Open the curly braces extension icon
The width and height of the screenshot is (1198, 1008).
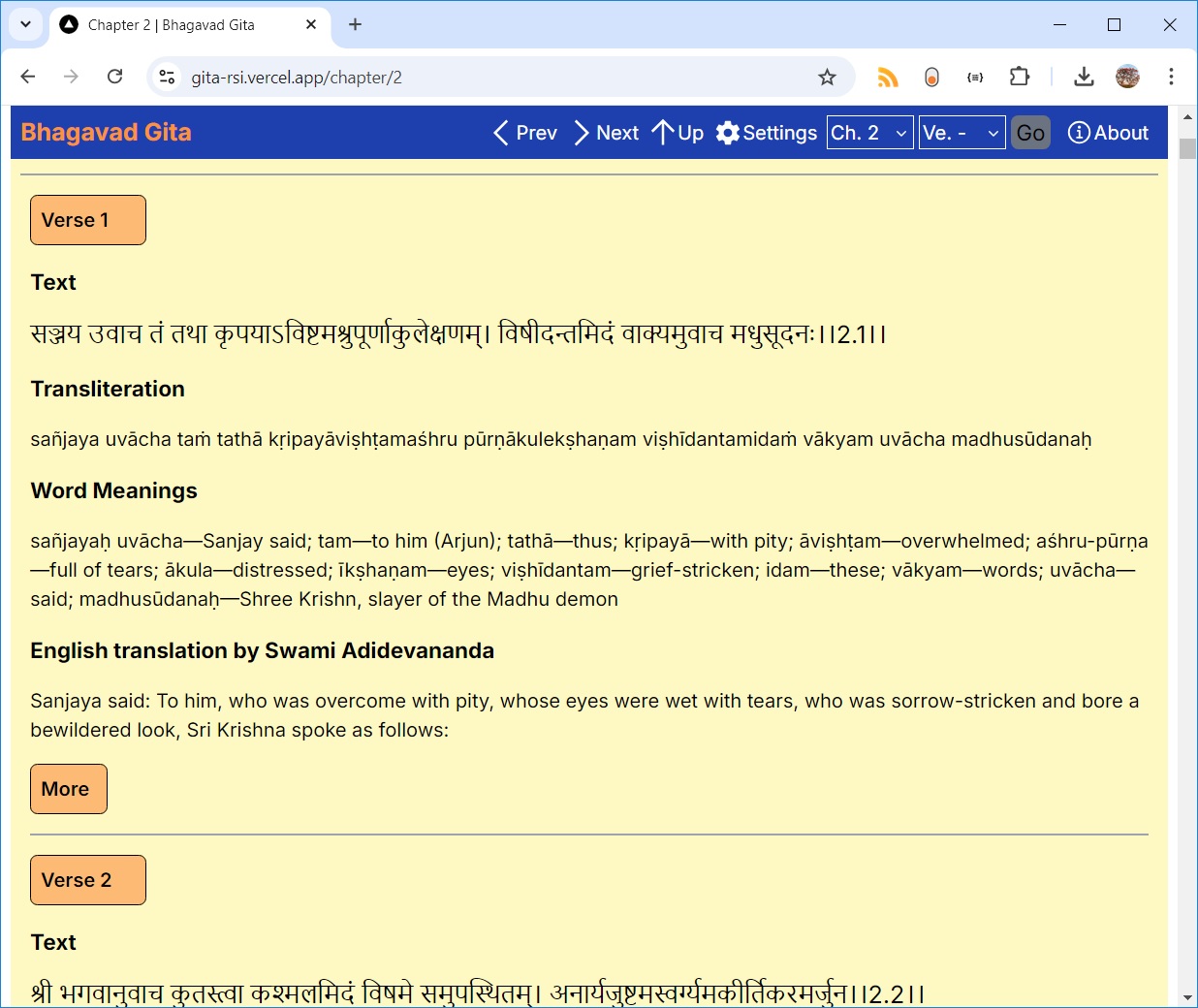click(975, 77)
